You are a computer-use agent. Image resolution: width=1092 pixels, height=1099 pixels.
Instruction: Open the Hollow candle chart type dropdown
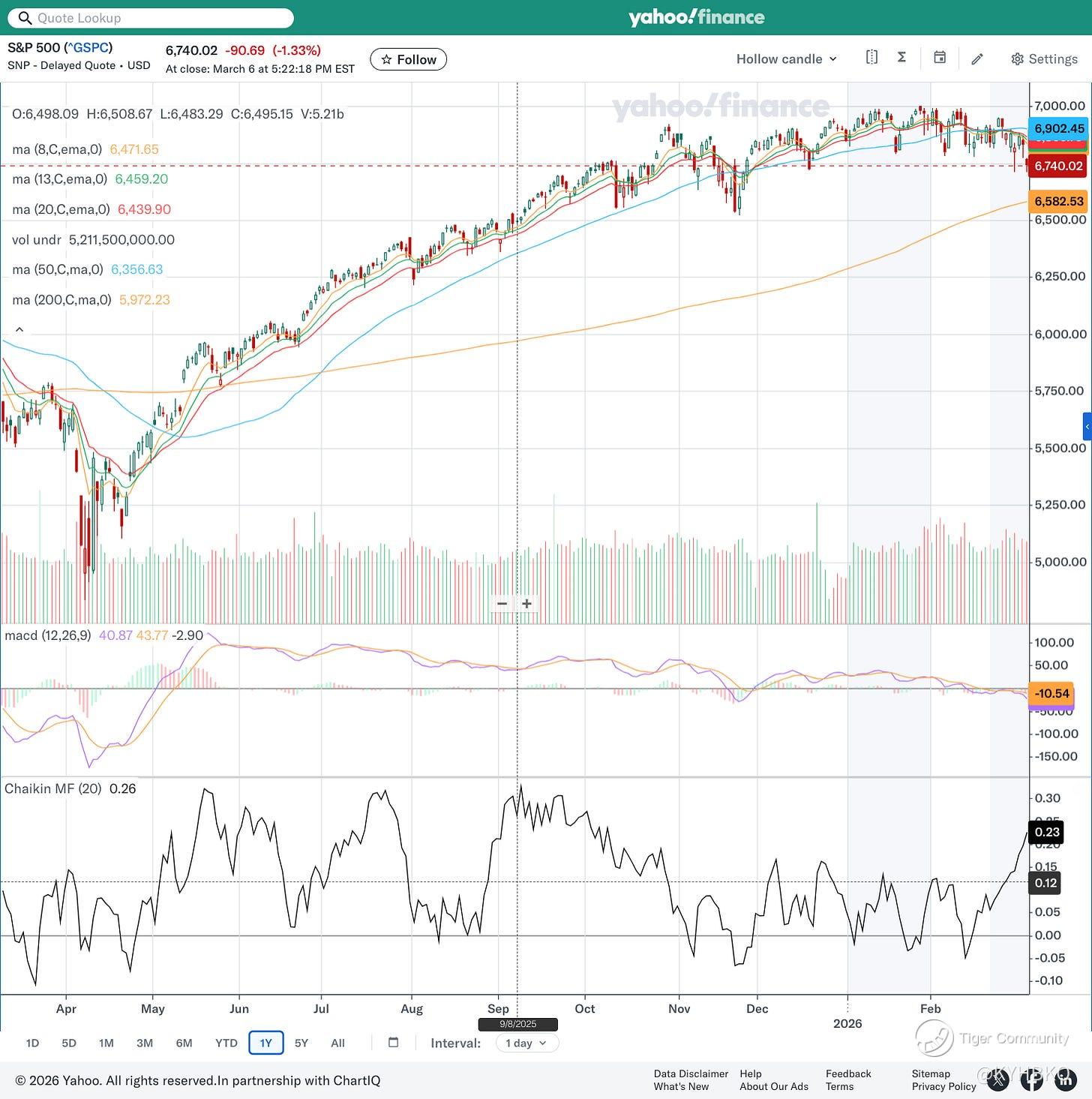coord(786,59)
